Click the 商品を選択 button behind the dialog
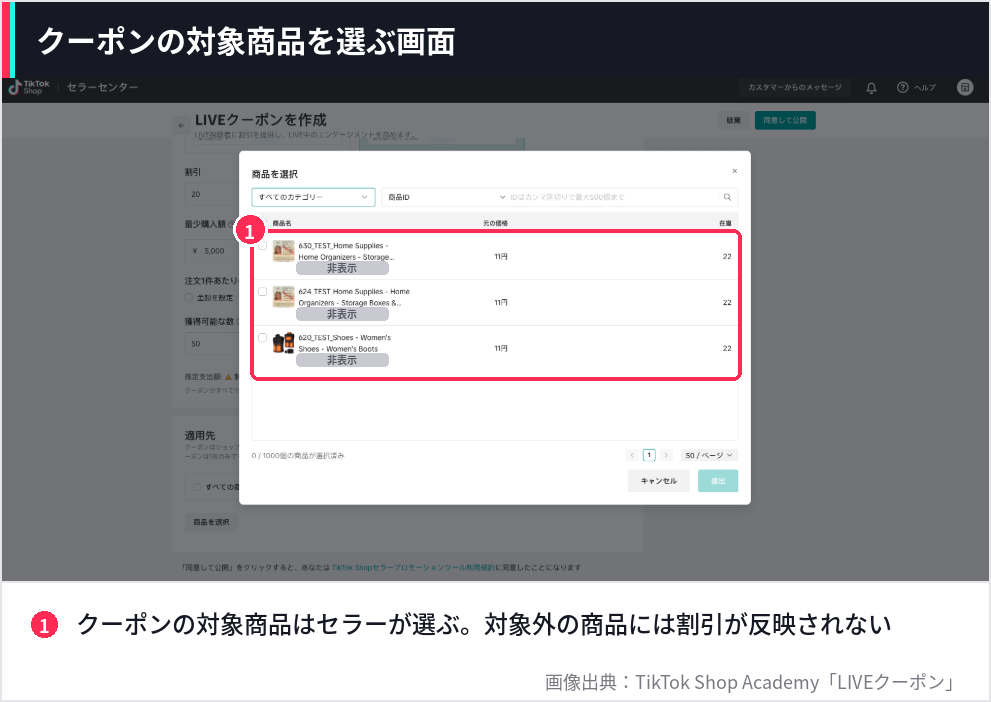 click(211, 522)
